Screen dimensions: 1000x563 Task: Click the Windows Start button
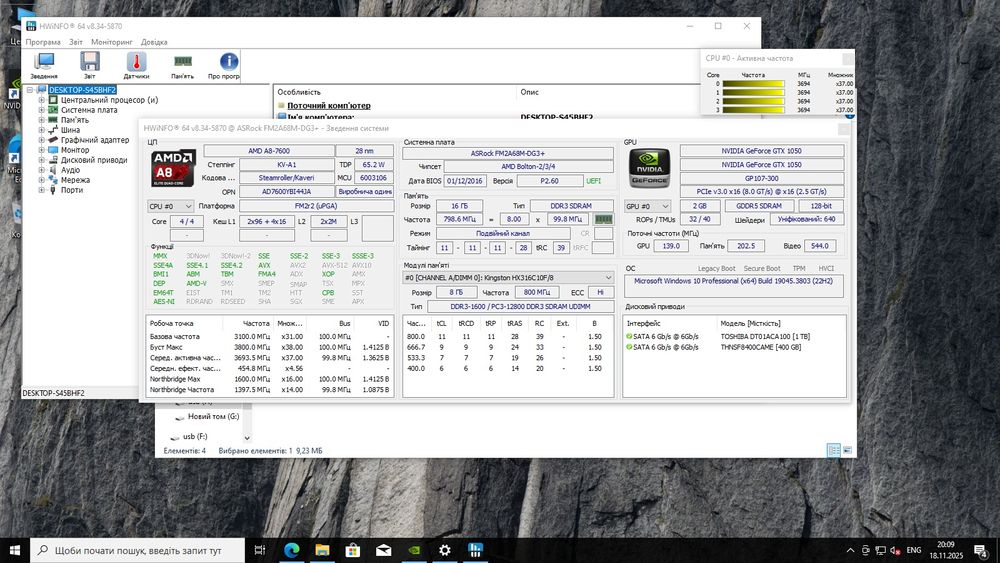tap(15, 550)
